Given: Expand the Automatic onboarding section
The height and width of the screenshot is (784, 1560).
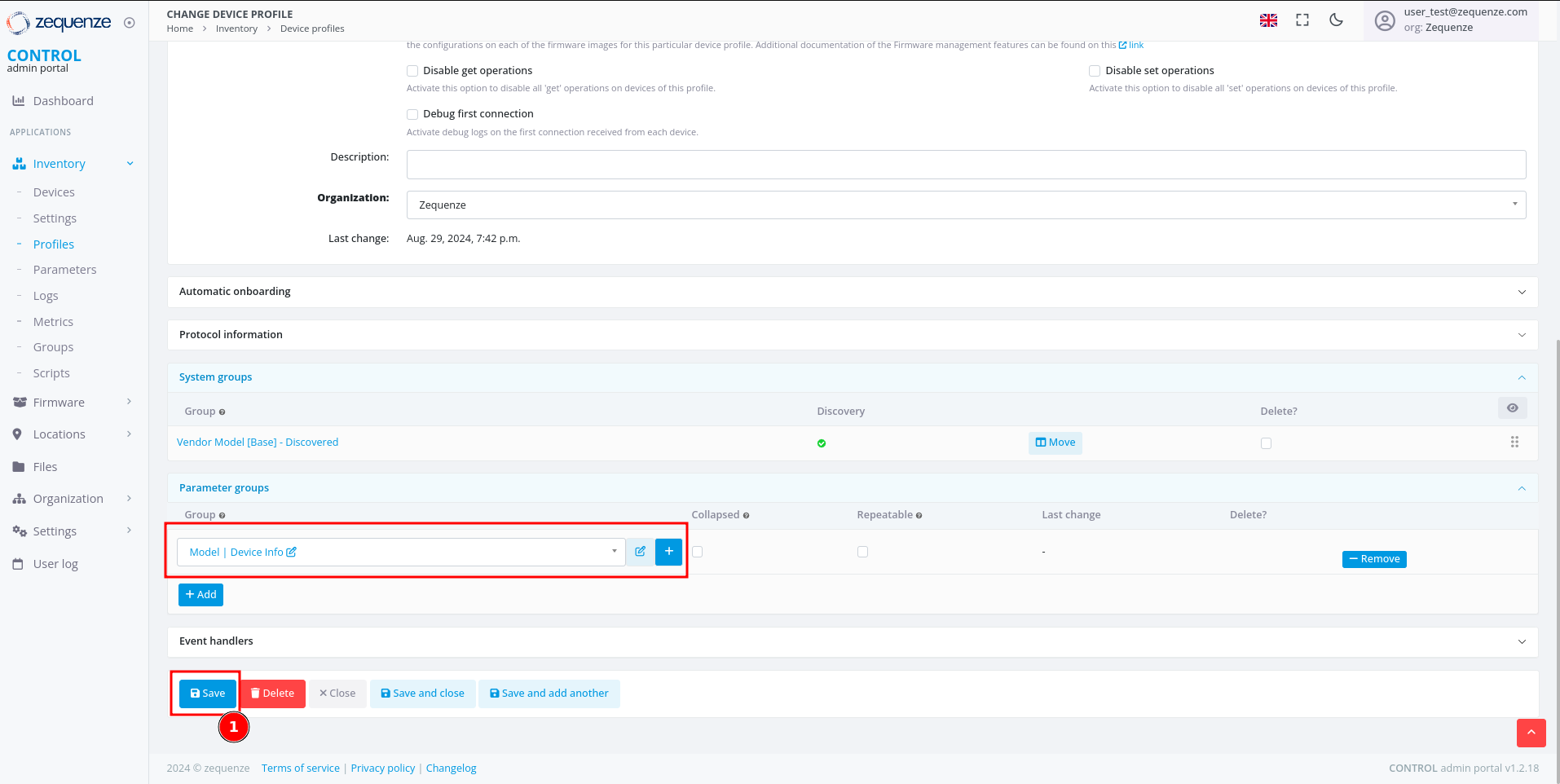Looking at the screenshot, I should click(x=852, y=292).
